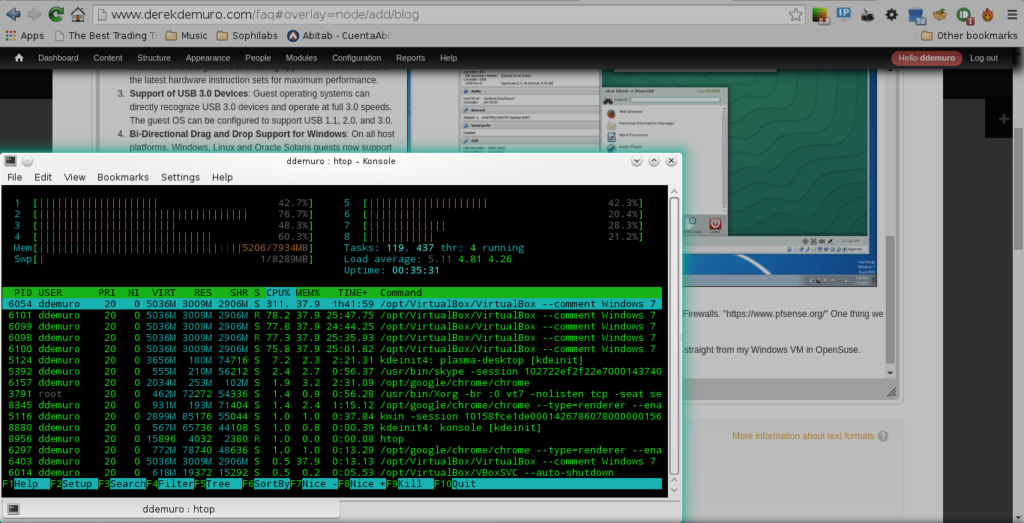
Task: Reload the page with the green refresh icon
Action: click(57, 13)
